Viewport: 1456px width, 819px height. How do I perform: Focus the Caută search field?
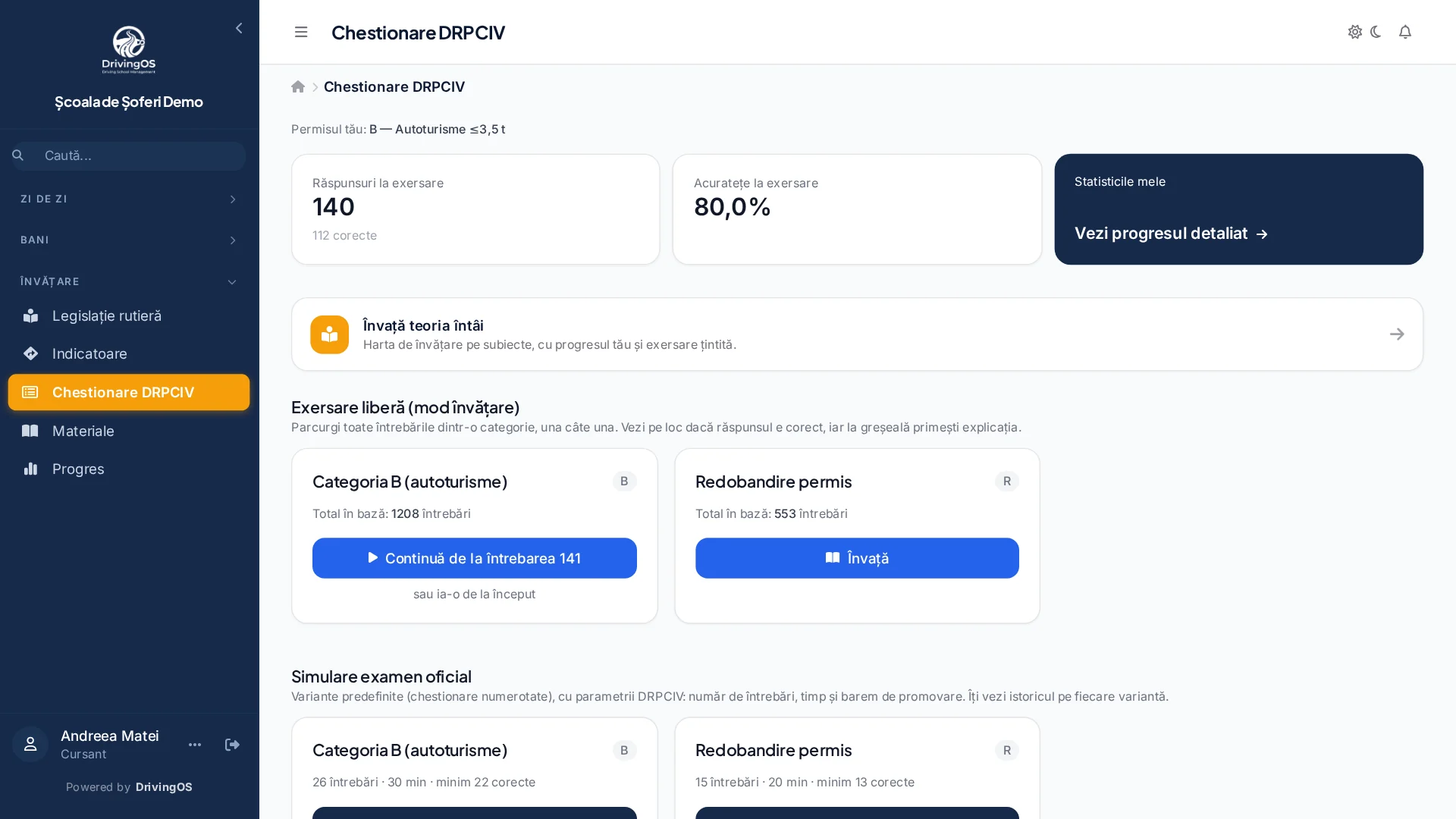click(x=129, y=155)
